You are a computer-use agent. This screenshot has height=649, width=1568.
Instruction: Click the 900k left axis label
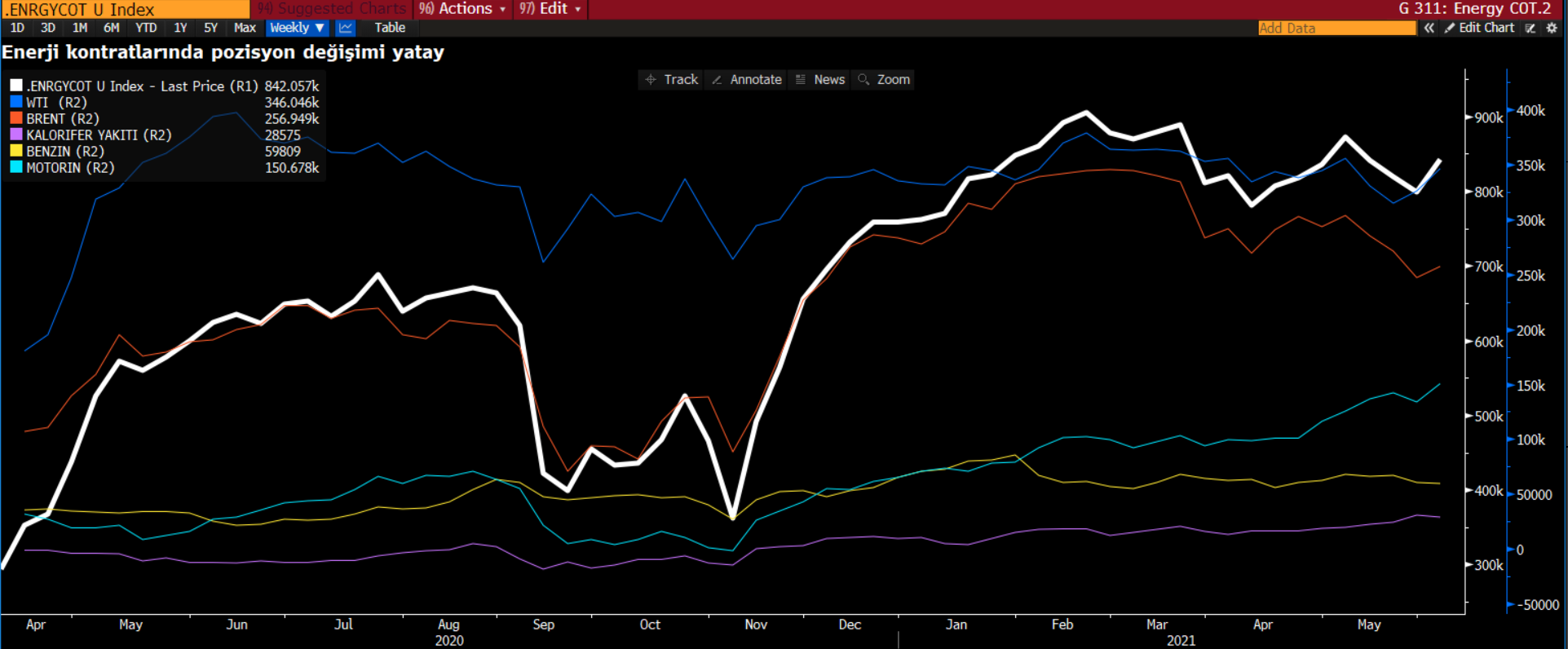(x=1489, y=118)
